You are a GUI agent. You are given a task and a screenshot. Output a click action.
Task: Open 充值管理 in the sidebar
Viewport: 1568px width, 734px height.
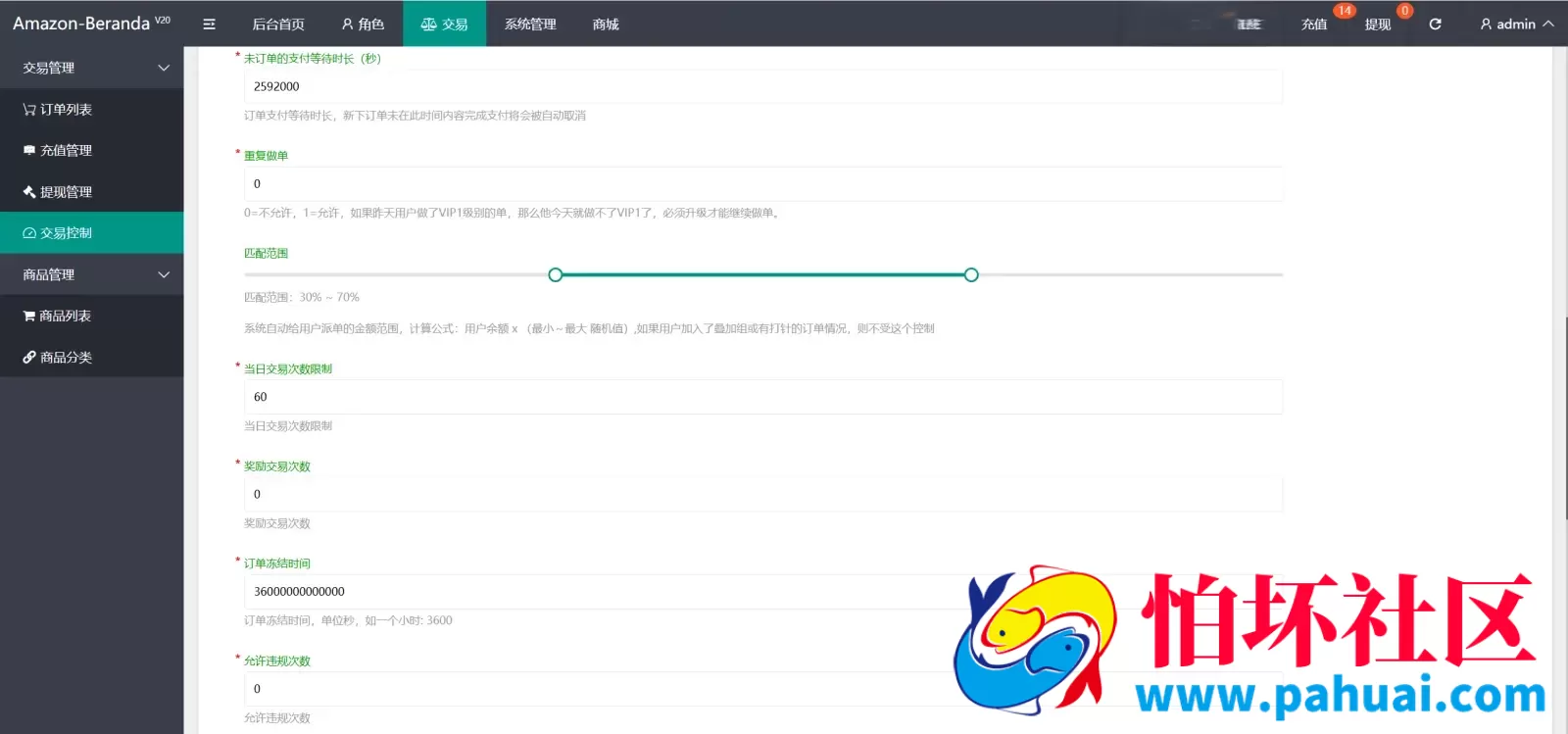click(x=92, y=151)
